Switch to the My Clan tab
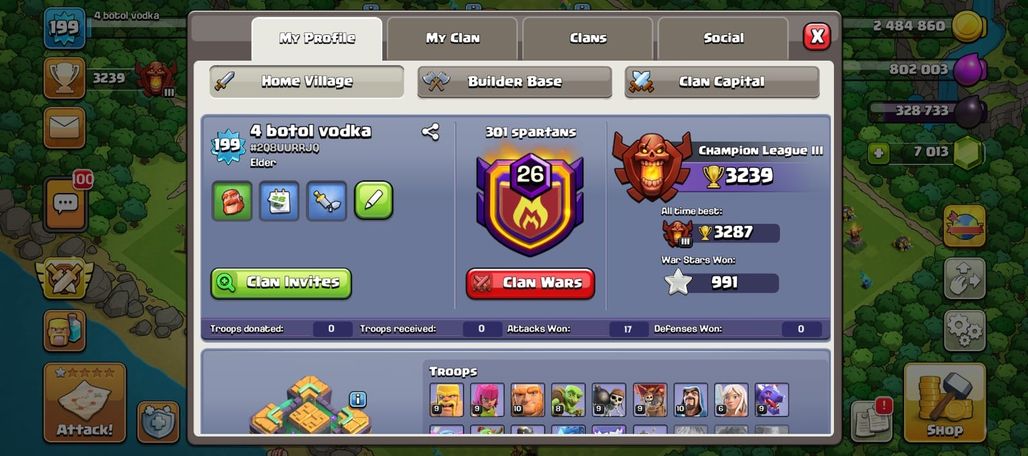 coord(452,39)
